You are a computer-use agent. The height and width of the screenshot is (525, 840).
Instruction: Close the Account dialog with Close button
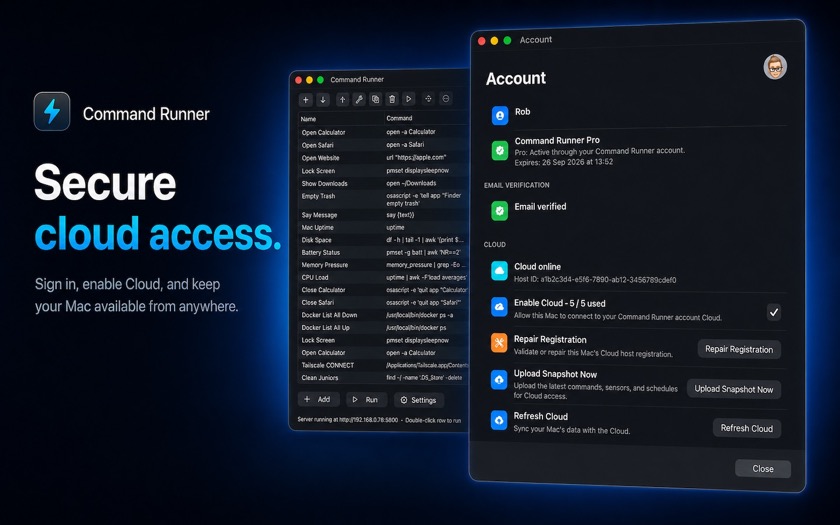click(x=763, y=469)
